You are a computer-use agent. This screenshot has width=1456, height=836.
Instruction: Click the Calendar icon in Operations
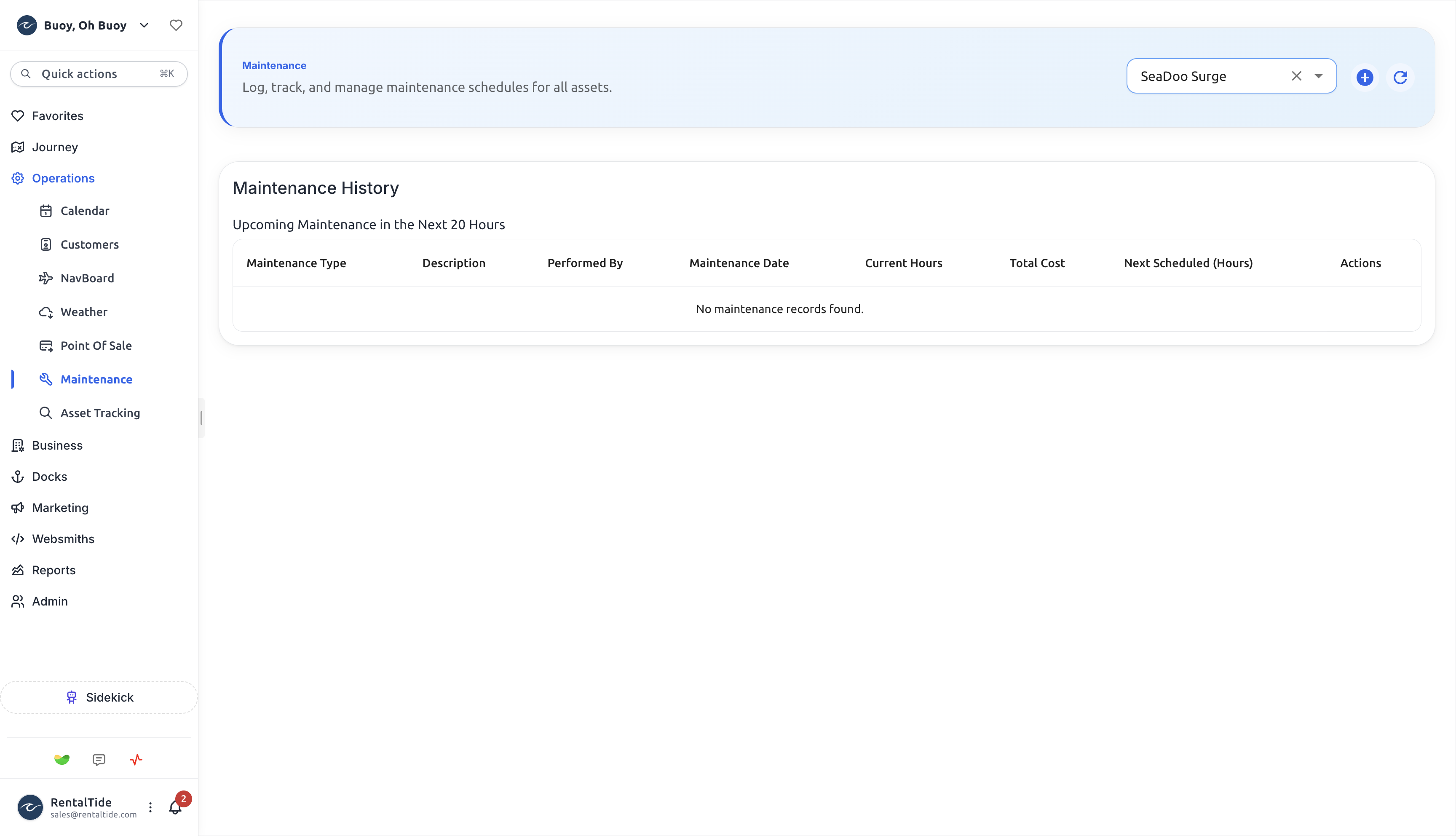(x=46, y=211)
